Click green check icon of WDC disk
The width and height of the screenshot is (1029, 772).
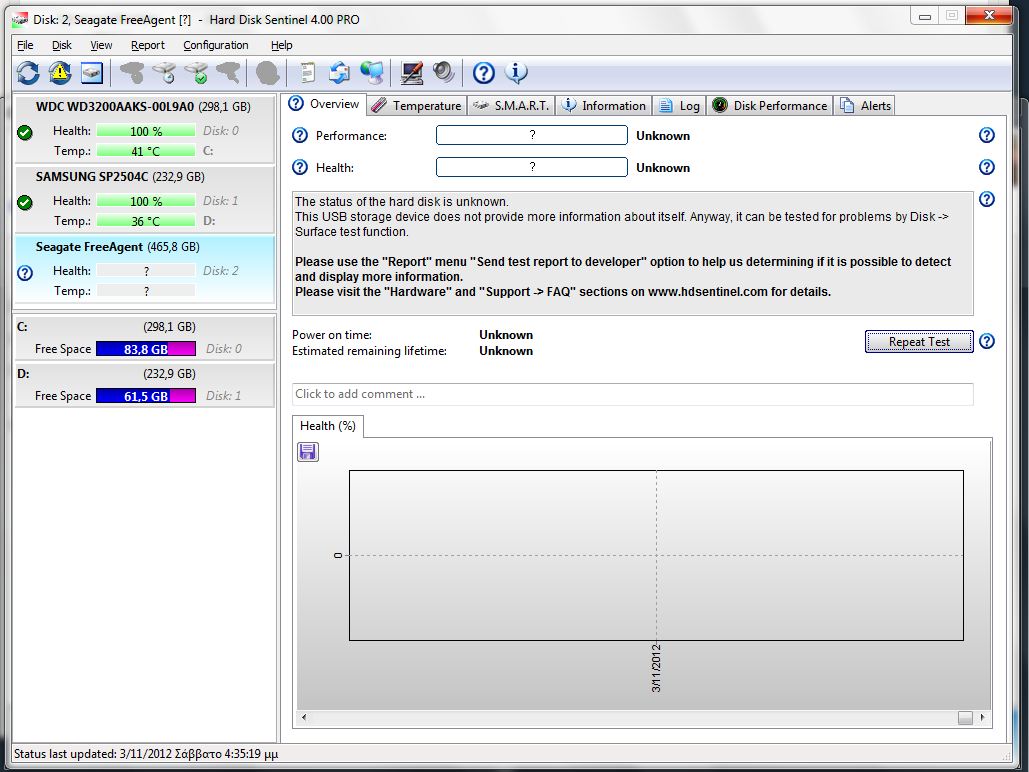[x=25, y=133]
